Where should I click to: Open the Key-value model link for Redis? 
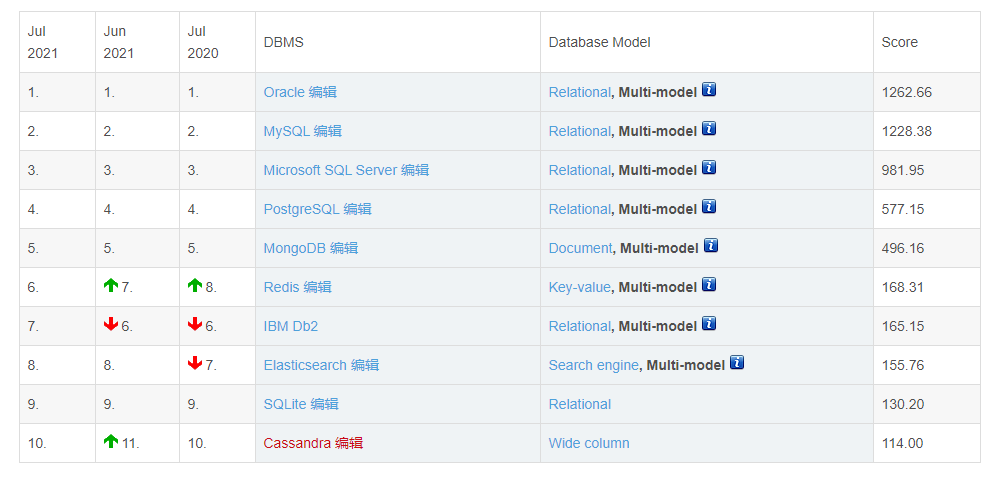pyautogui.click(x=579, y=287)
